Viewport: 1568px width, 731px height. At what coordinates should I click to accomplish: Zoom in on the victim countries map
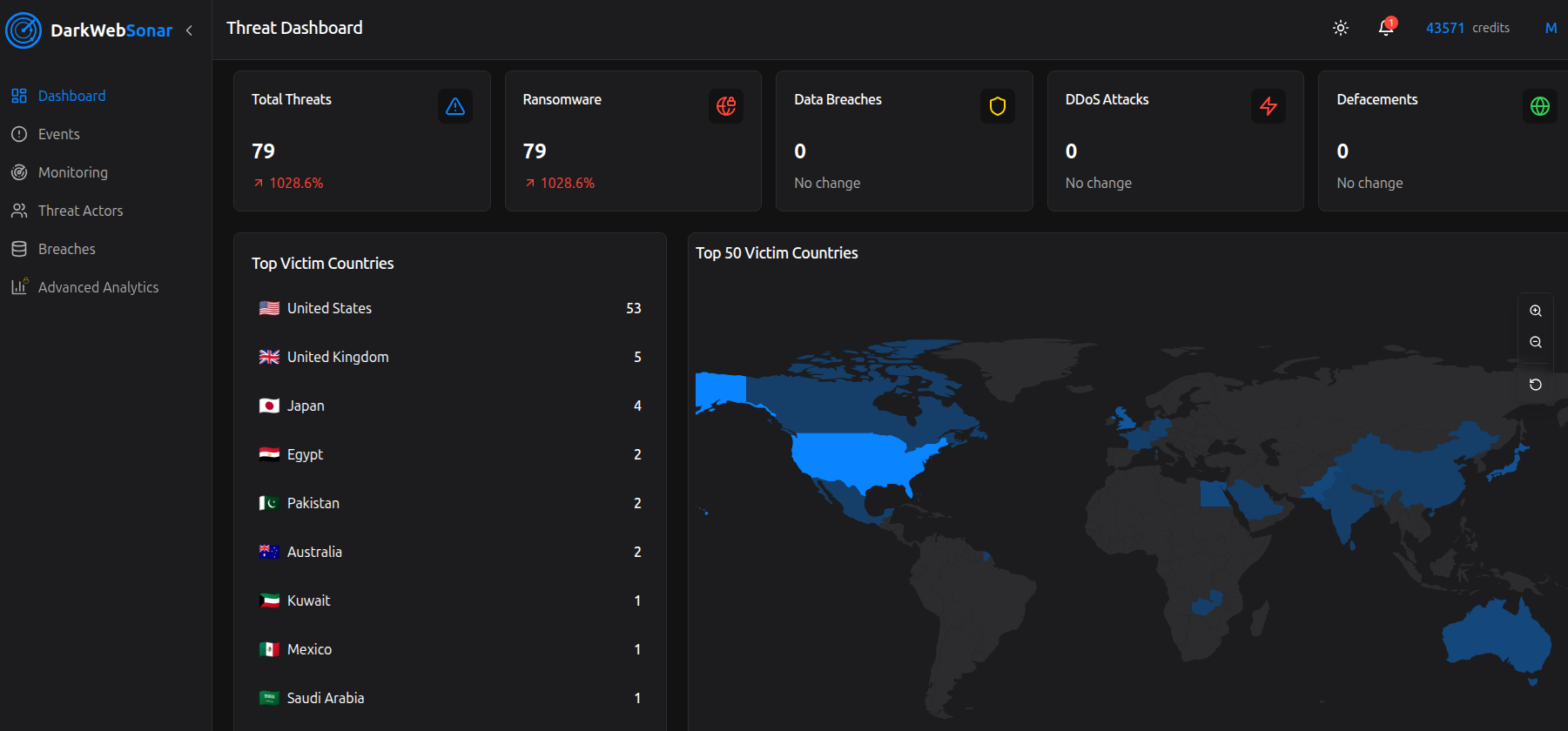point(1536,311)
